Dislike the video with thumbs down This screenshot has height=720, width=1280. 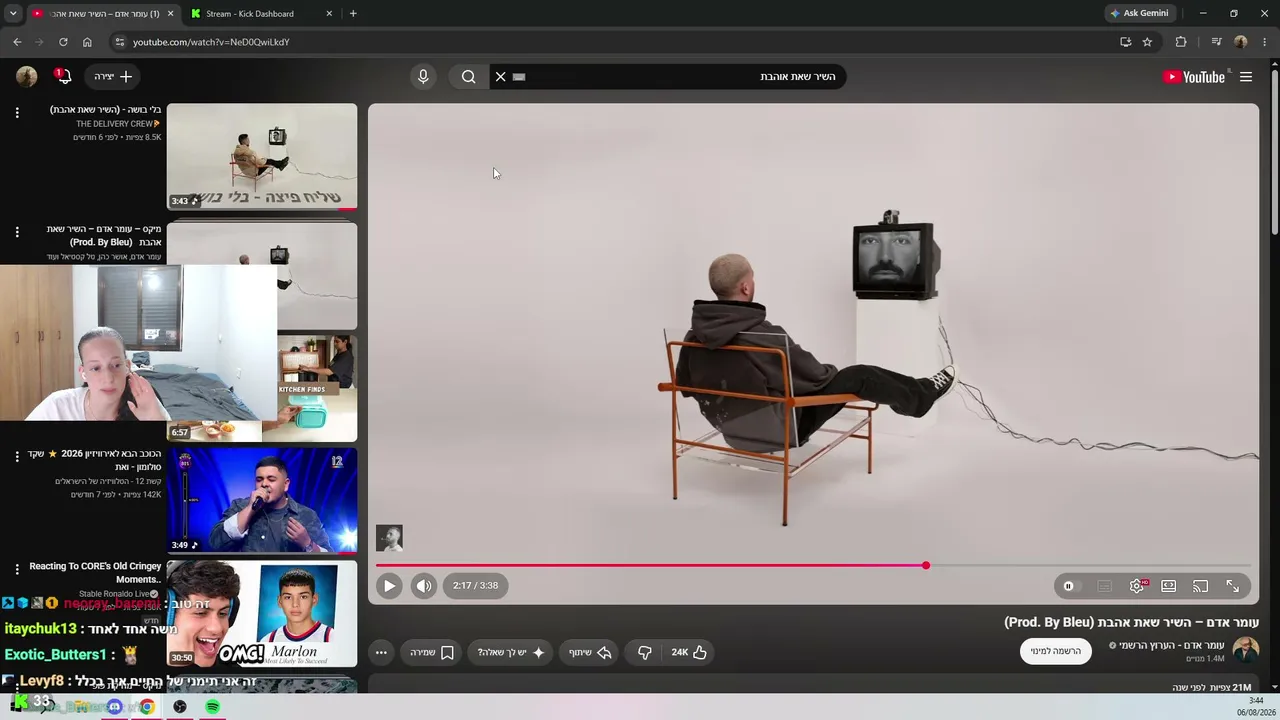tap(645, 652)
